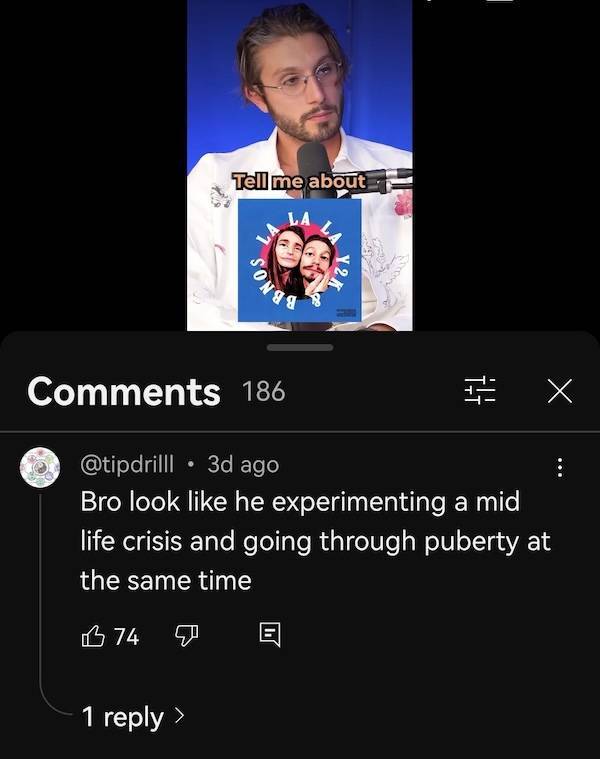Close the Comments panel

tap(560, 391)
